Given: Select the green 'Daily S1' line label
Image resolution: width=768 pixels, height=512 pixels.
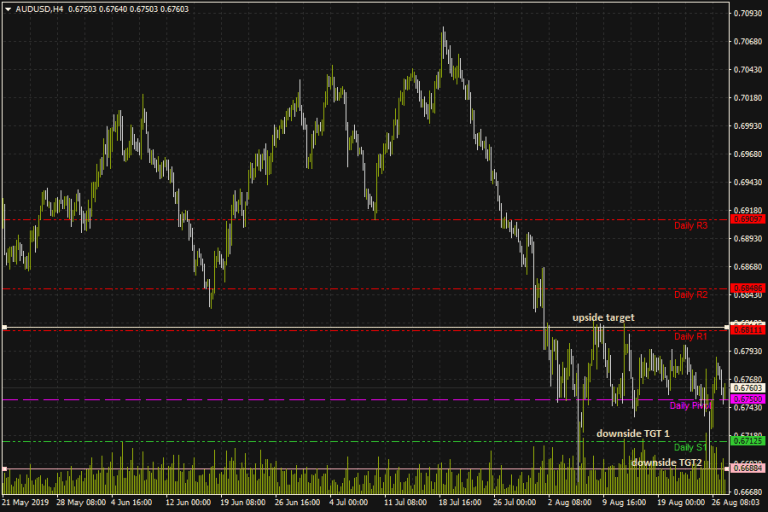Looking at the screenshot, I should [690, 447].
